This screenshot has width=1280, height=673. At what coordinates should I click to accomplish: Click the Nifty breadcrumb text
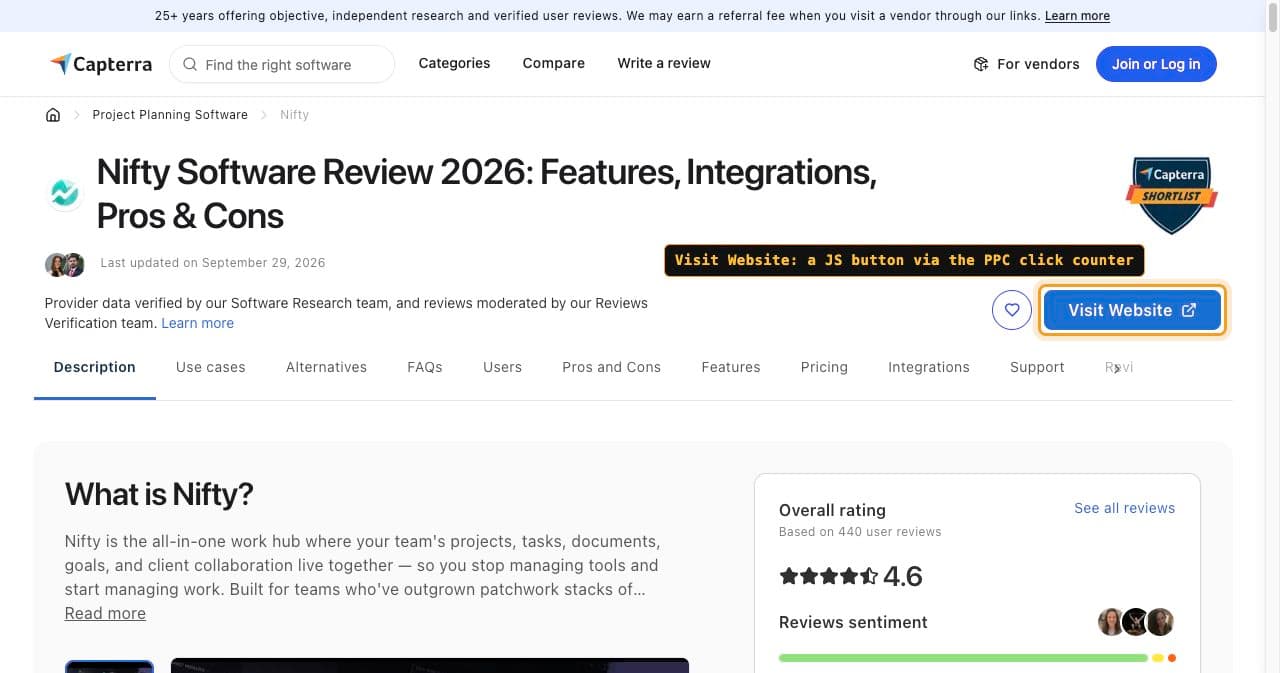(294, 115)
